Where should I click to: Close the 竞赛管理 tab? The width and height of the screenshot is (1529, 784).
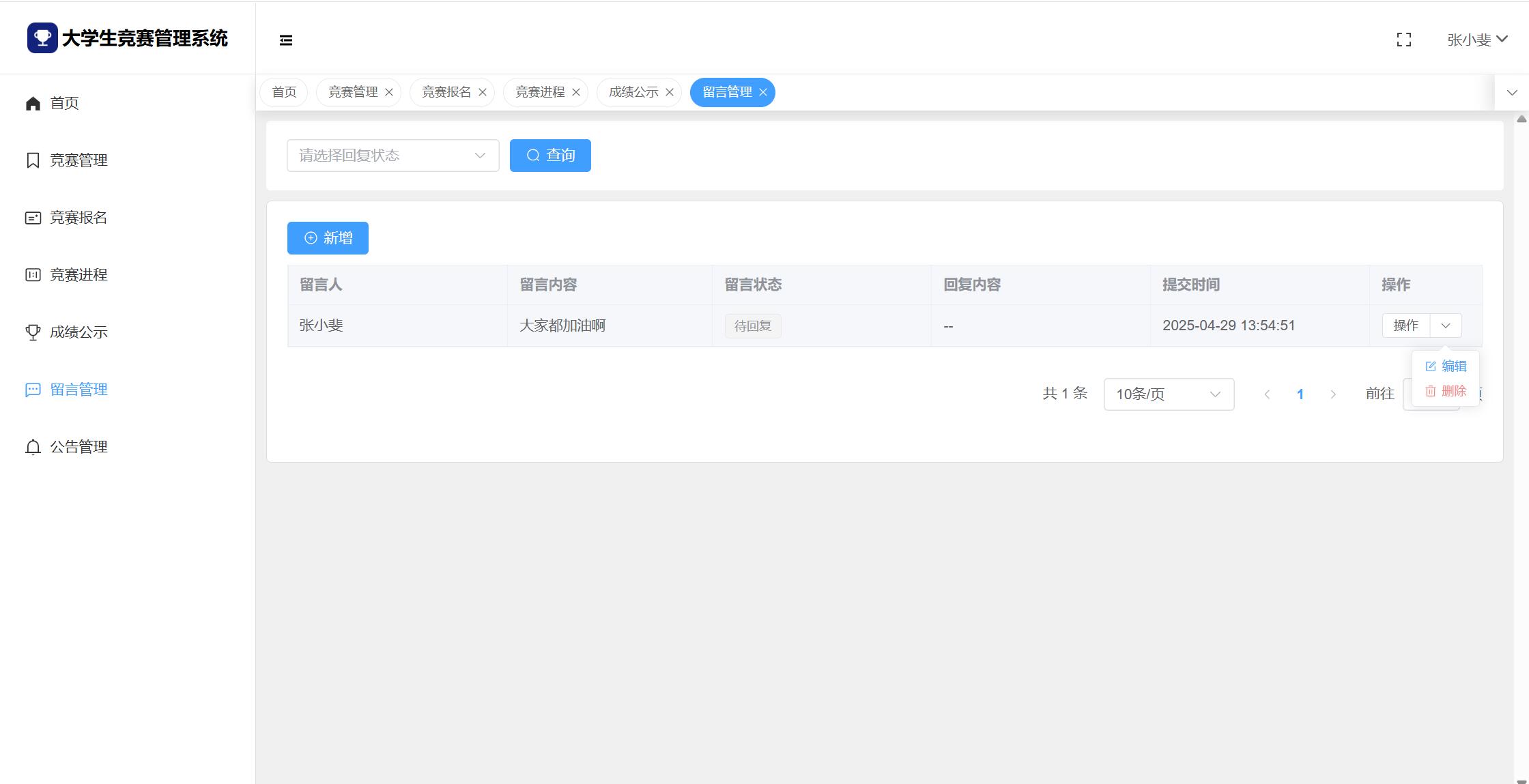tap(389, 92)
